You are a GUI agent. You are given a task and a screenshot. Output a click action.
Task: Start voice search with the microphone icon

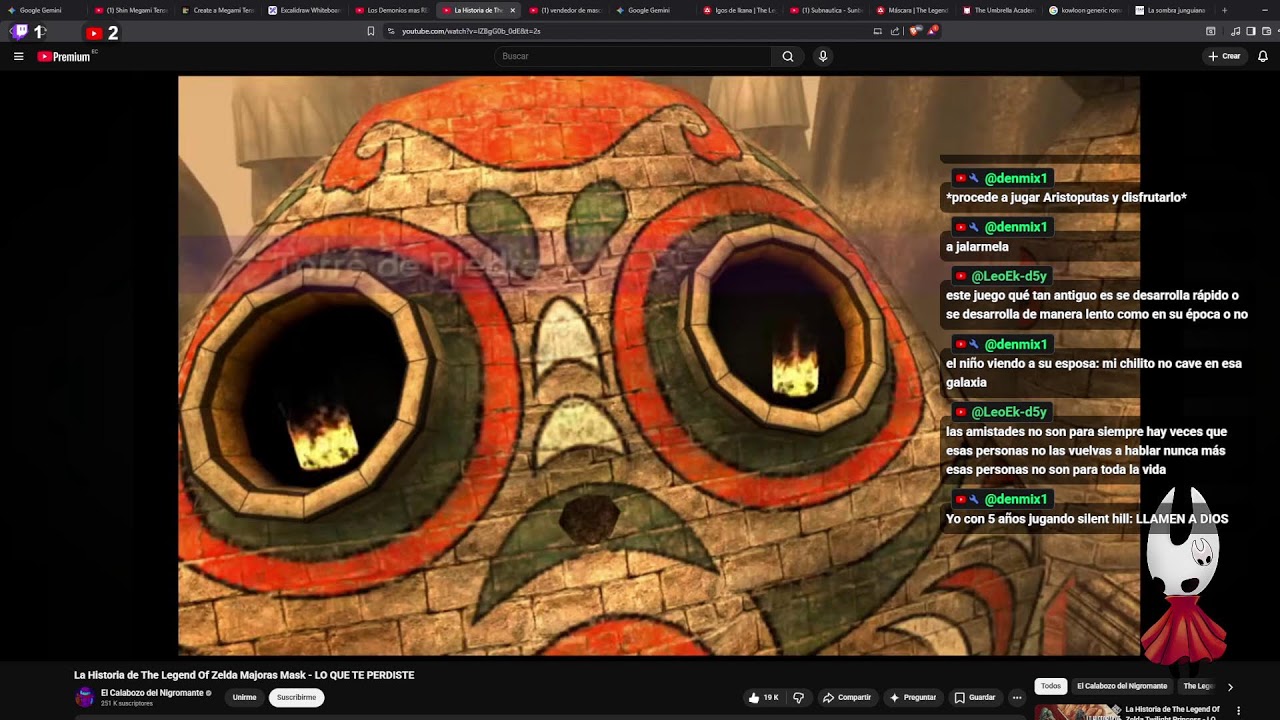pos(823,56)
